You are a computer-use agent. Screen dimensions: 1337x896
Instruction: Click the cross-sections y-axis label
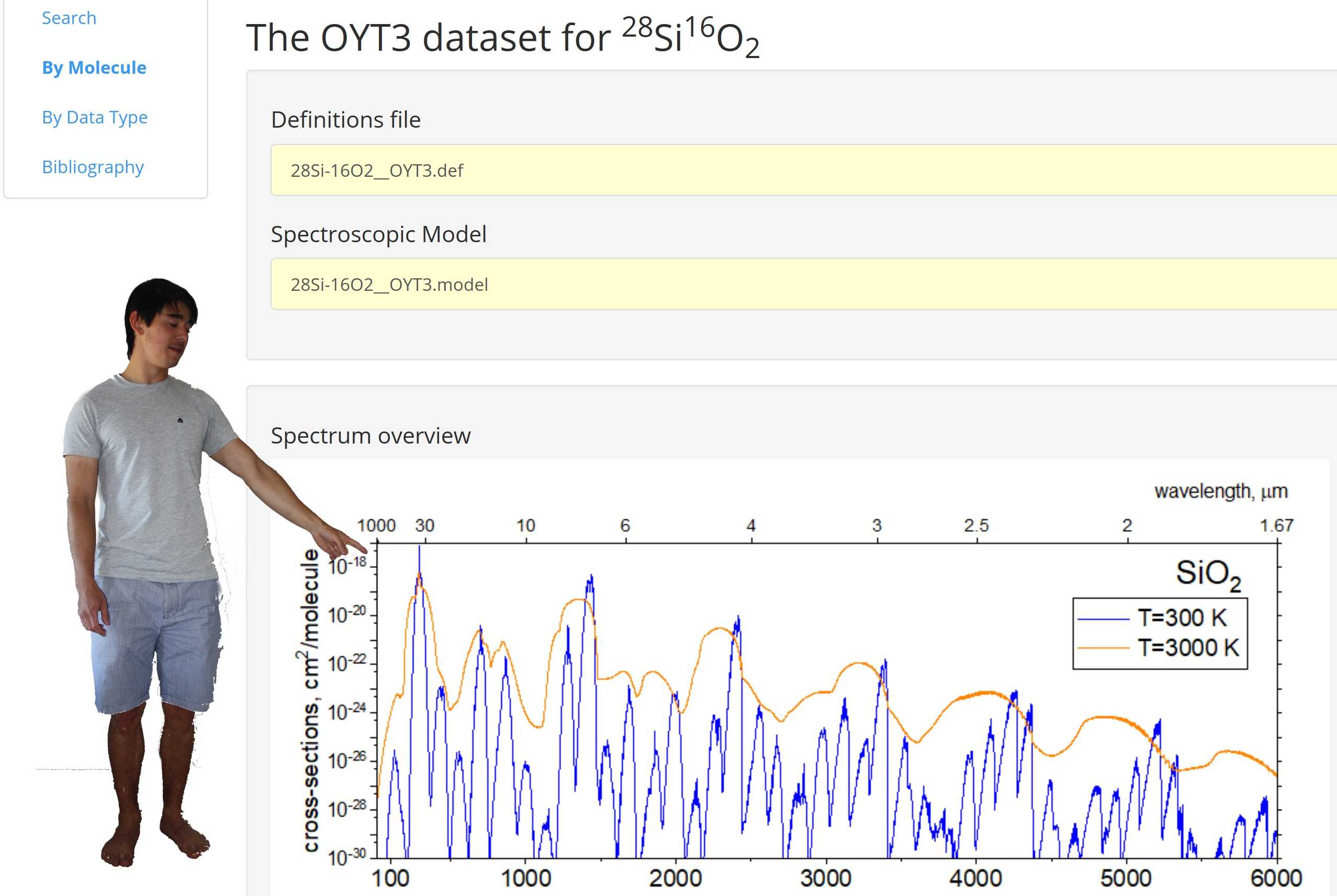[x=310, y=700]
